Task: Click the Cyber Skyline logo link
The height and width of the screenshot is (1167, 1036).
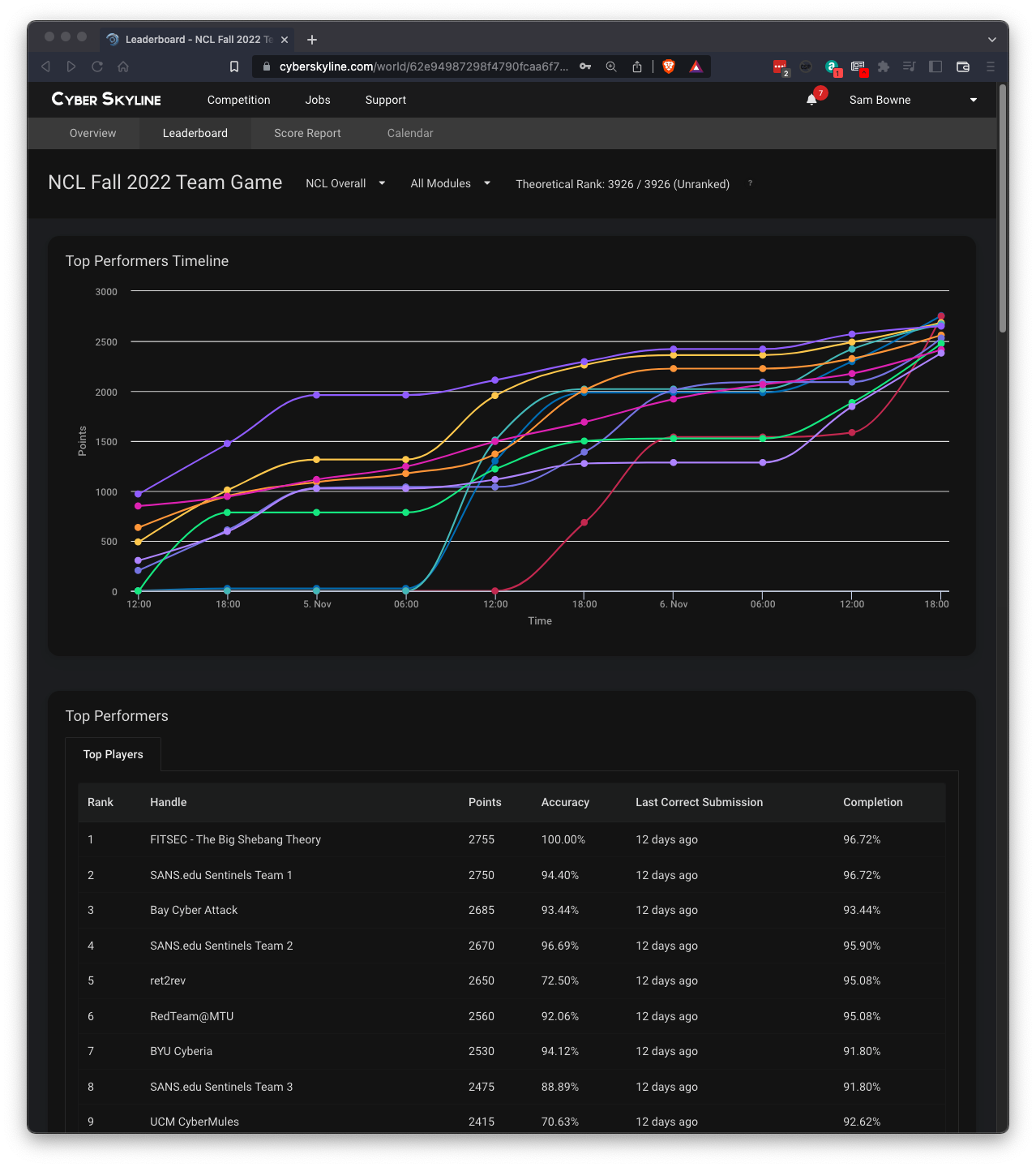Action: coord(106,99)
